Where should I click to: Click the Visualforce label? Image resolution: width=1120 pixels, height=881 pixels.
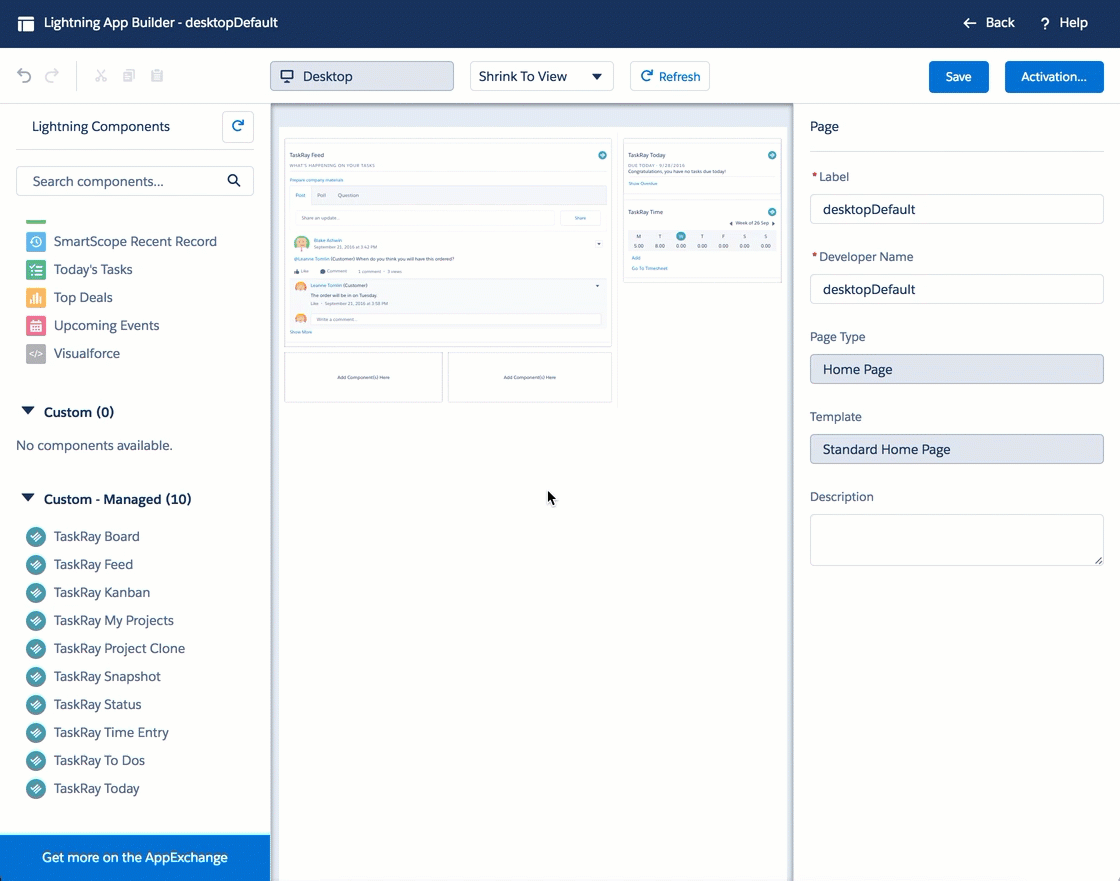tap(86, 354)
